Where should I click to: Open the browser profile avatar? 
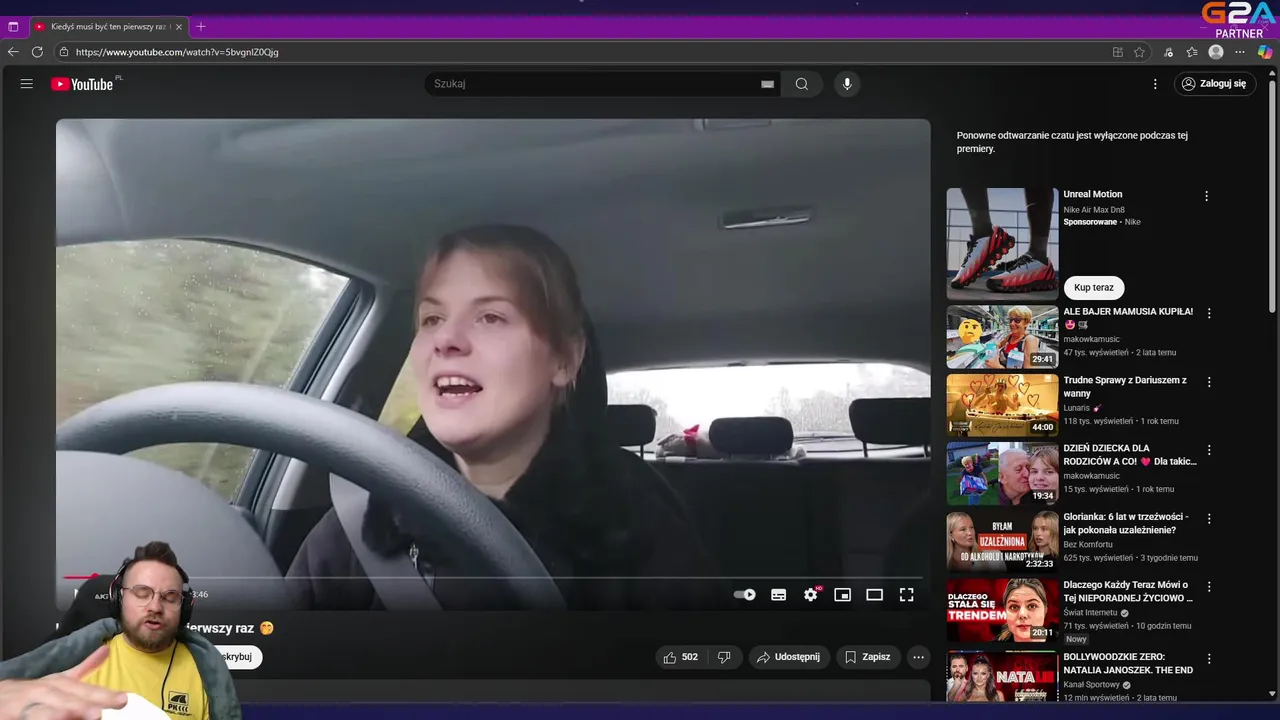pyautogui.click(x=1216, y=52)
